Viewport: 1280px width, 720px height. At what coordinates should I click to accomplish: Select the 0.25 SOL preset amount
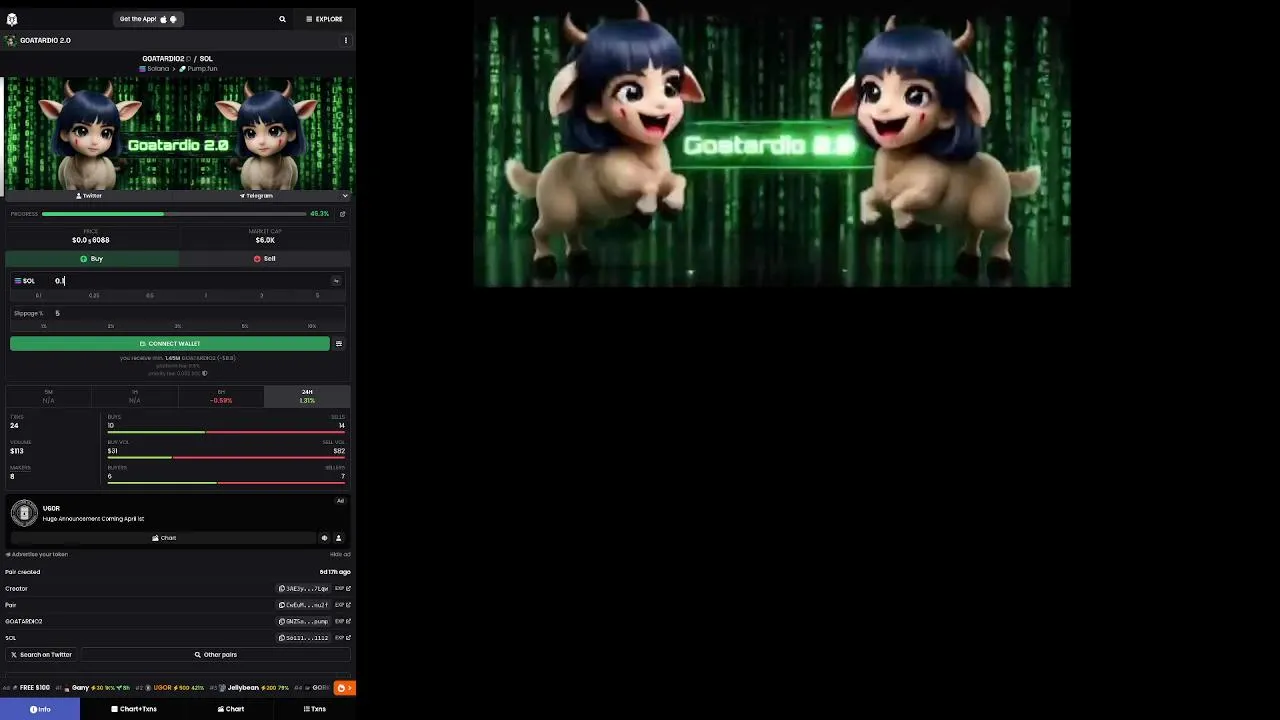[94, 296]
